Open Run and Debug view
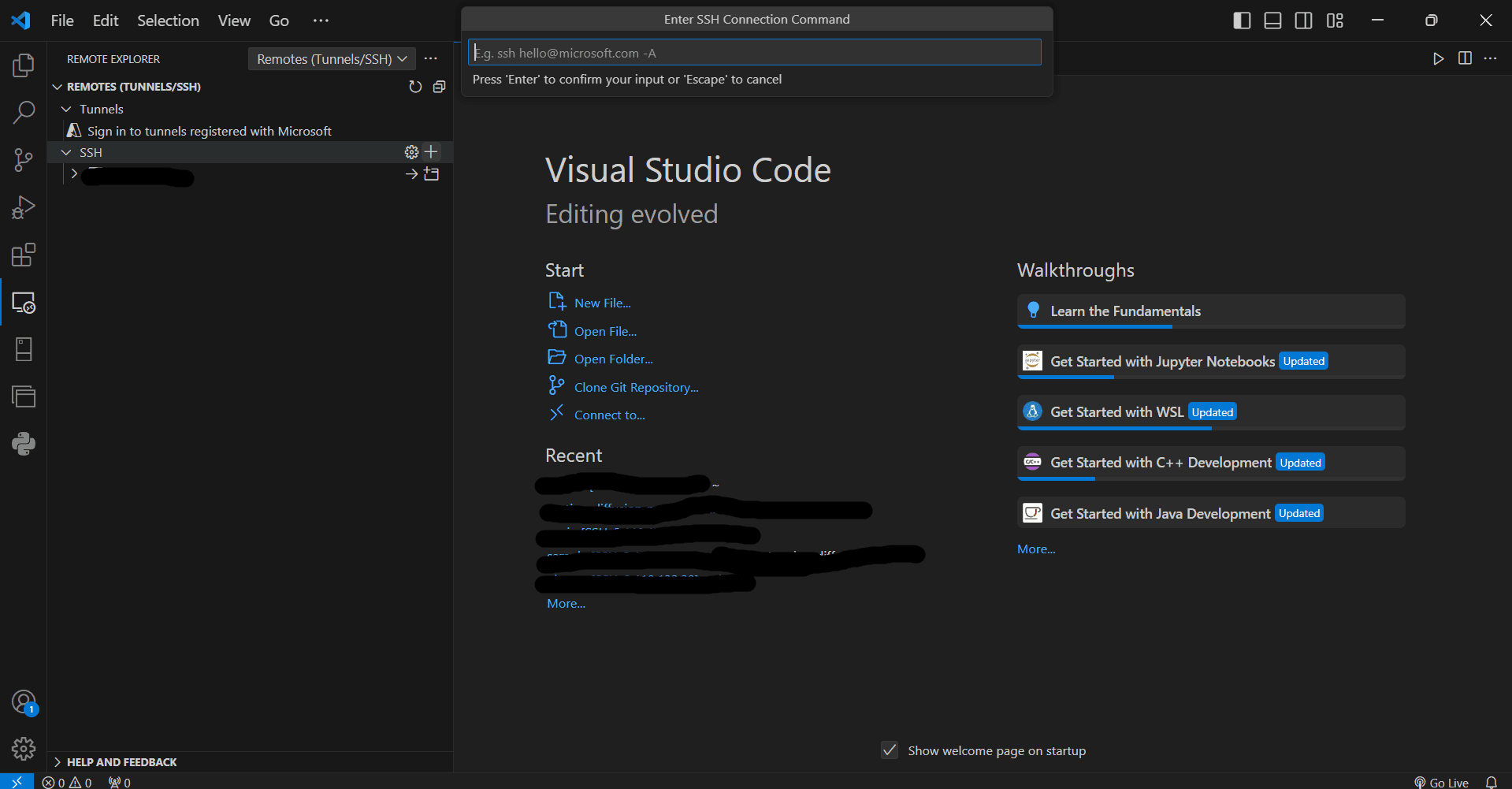 (24, 207)
